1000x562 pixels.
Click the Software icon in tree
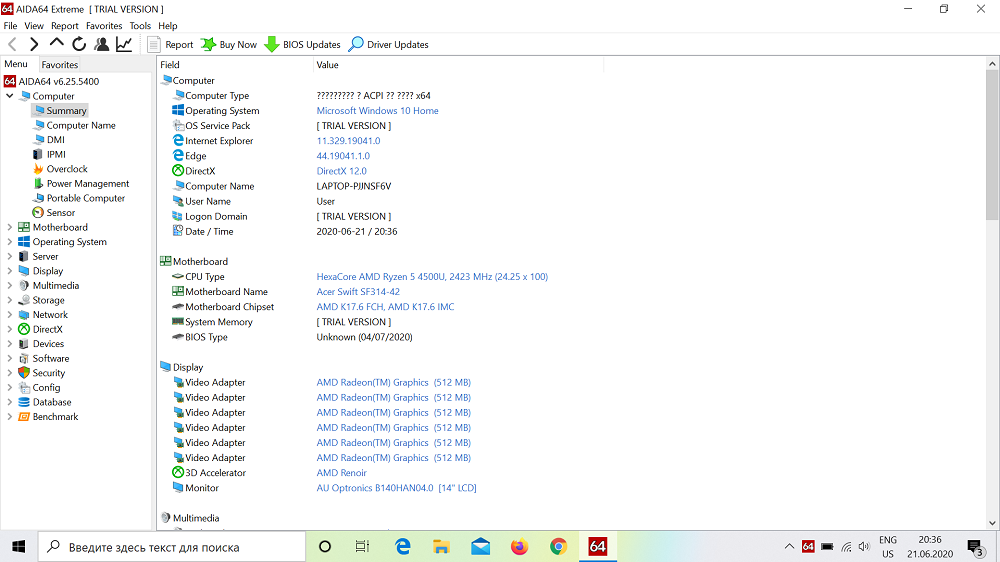click(x=24, y=359)
